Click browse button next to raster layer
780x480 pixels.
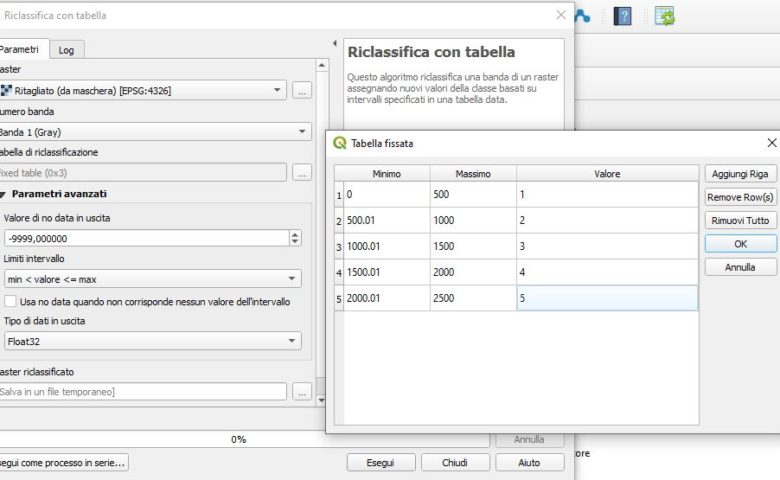point(302,90)
